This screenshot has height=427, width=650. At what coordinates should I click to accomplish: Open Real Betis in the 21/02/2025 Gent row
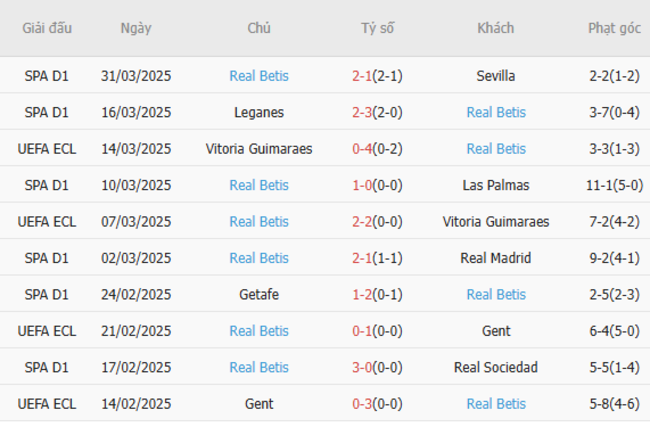pyautogui.click(x=259, y=331)
